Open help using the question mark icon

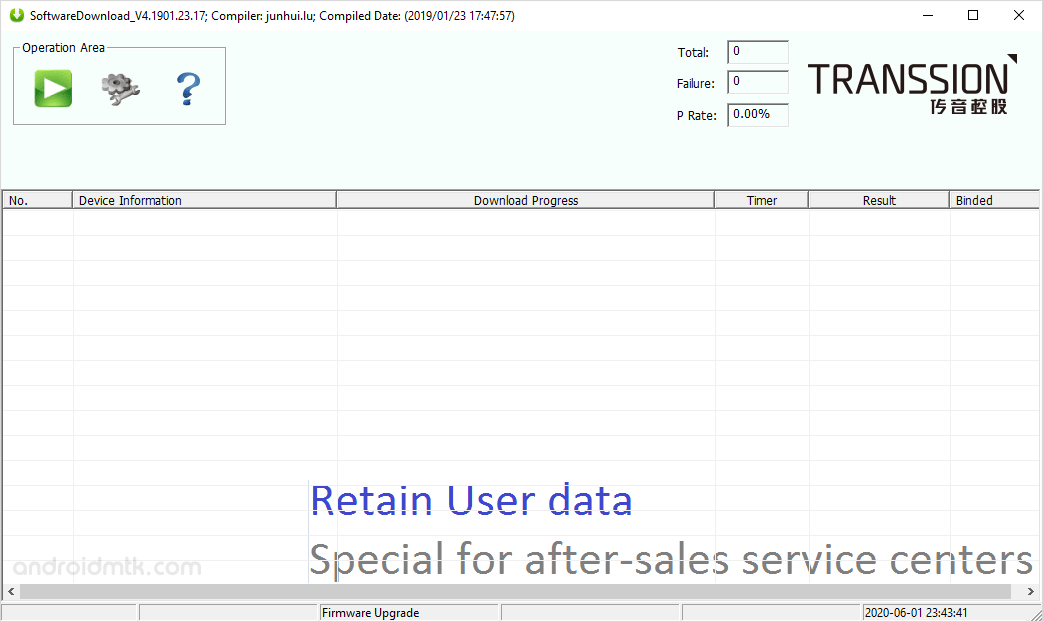point(188,88)
